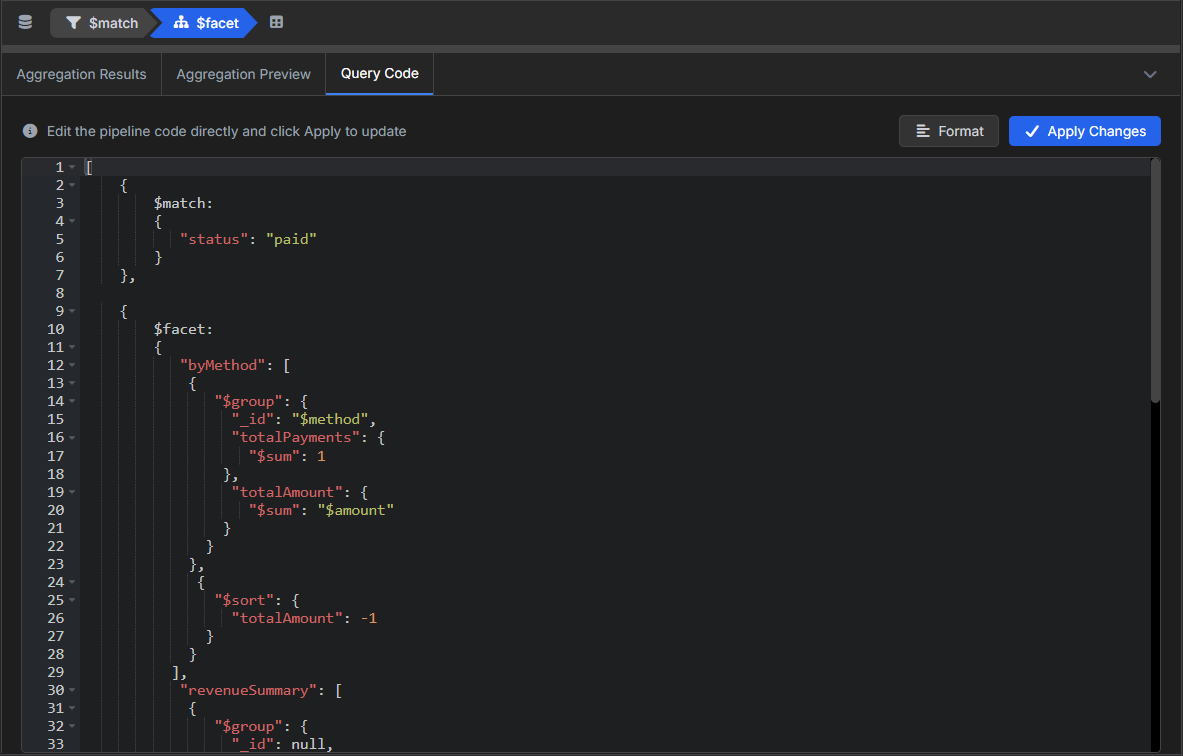Click the "byMethod" key text
This screenshot has width=1183, height=756.
coord(223,365)
